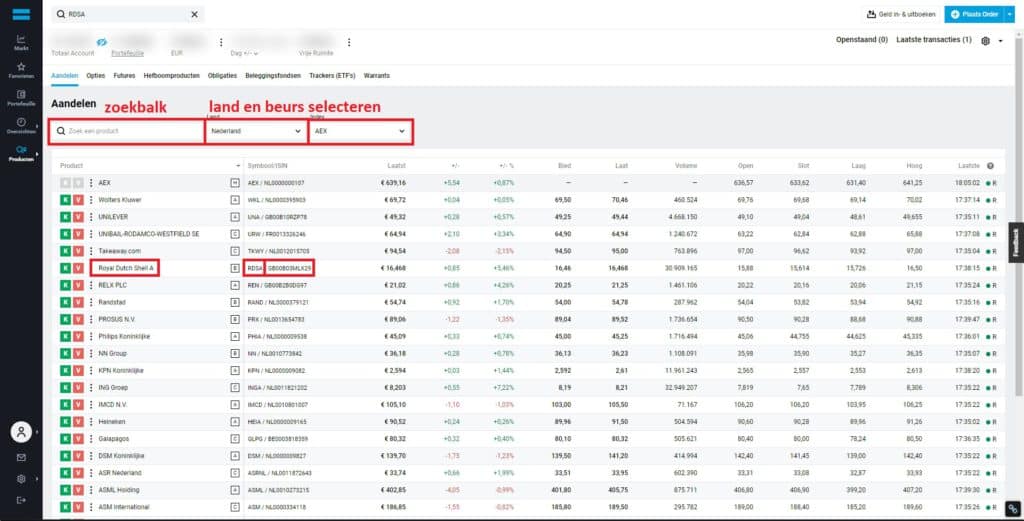Open the three-dot menu beside Vrije Ruimte
This screenshot has height=521, width=1024.
click(x=349, y=42)
